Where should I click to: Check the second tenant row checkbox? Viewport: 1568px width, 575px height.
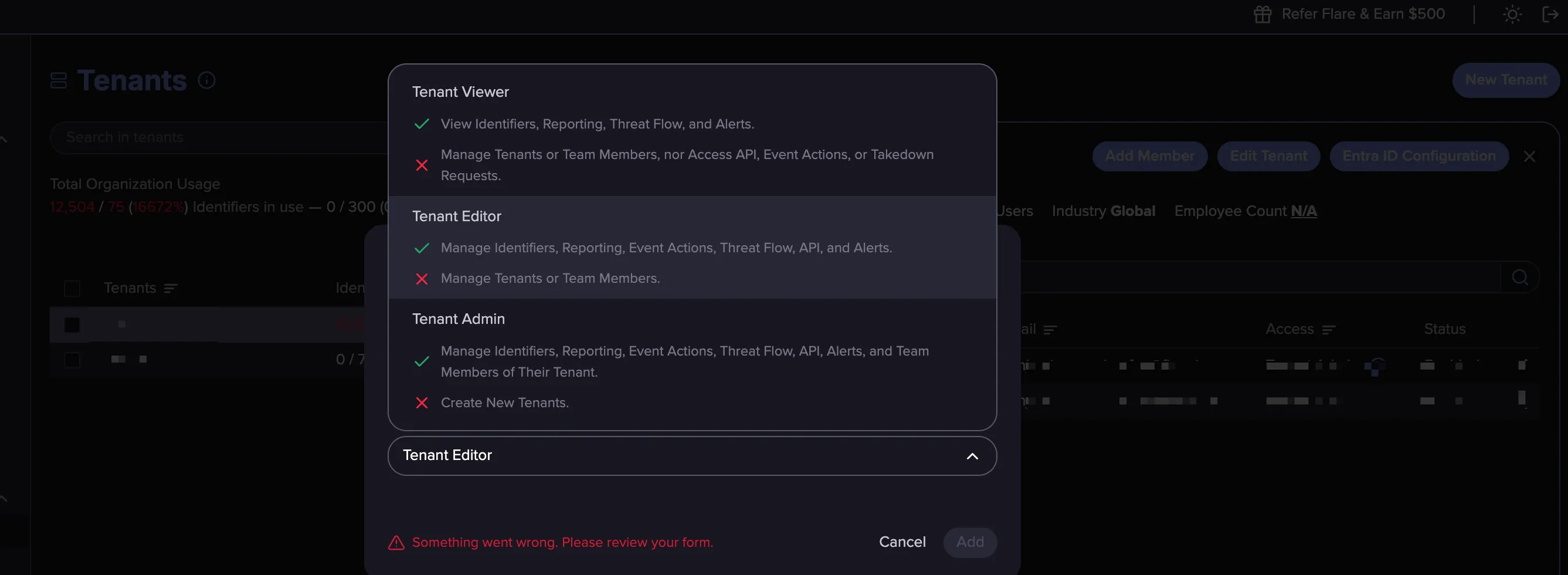coord(72,360)
